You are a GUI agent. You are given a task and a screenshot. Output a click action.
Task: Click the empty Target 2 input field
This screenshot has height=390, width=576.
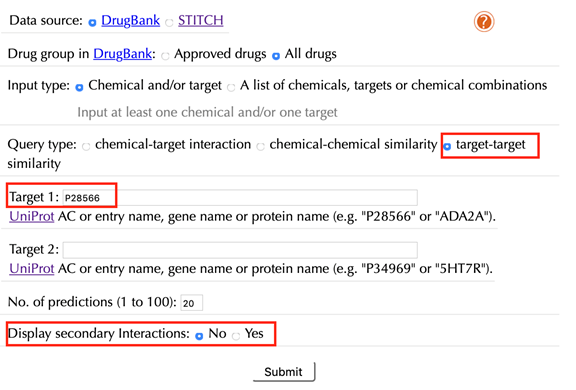click(x=240, y=250)
